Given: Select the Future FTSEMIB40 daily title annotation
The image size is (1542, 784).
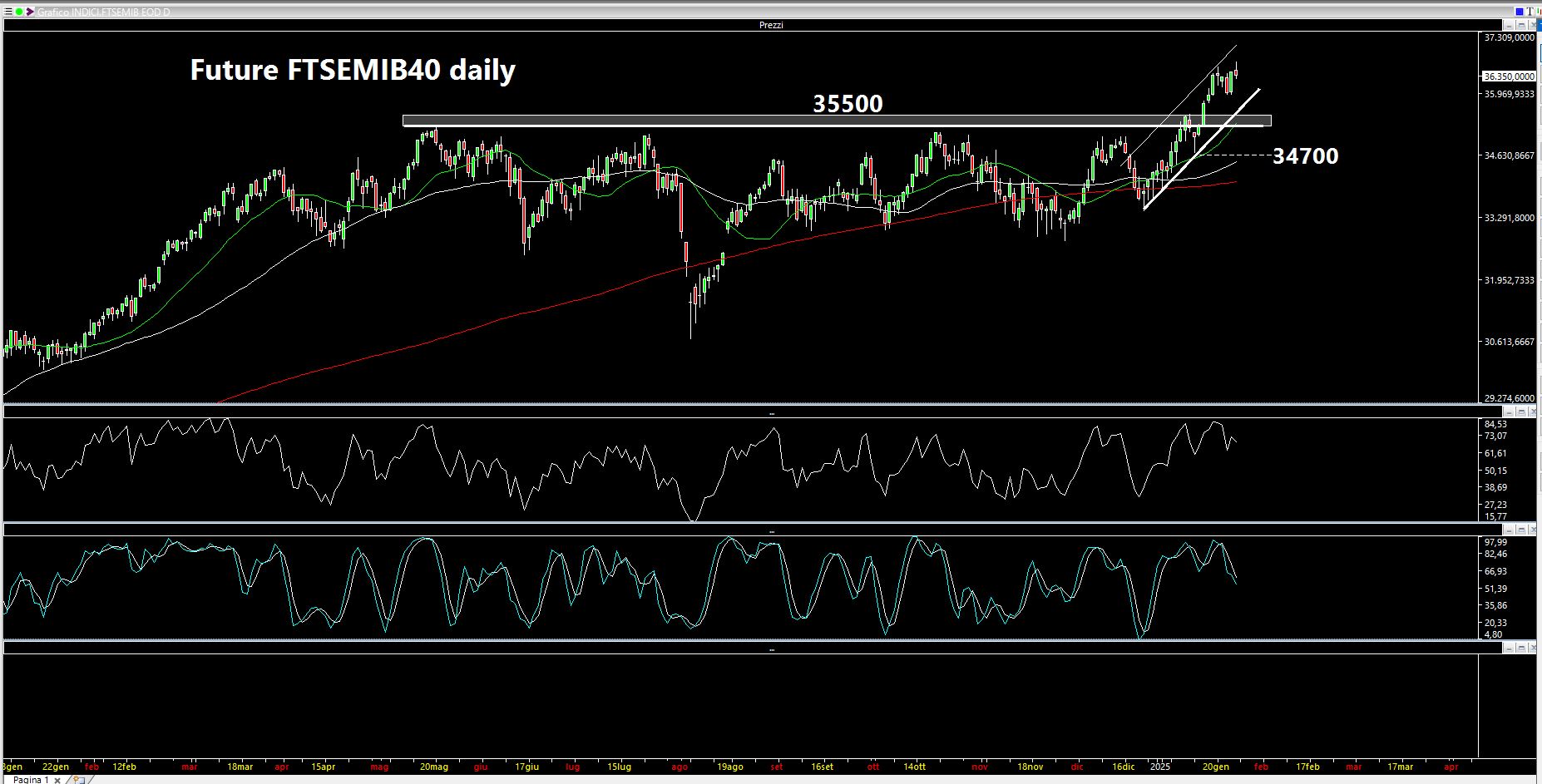Looking at the screenshot, I should (x=353, y=70).
